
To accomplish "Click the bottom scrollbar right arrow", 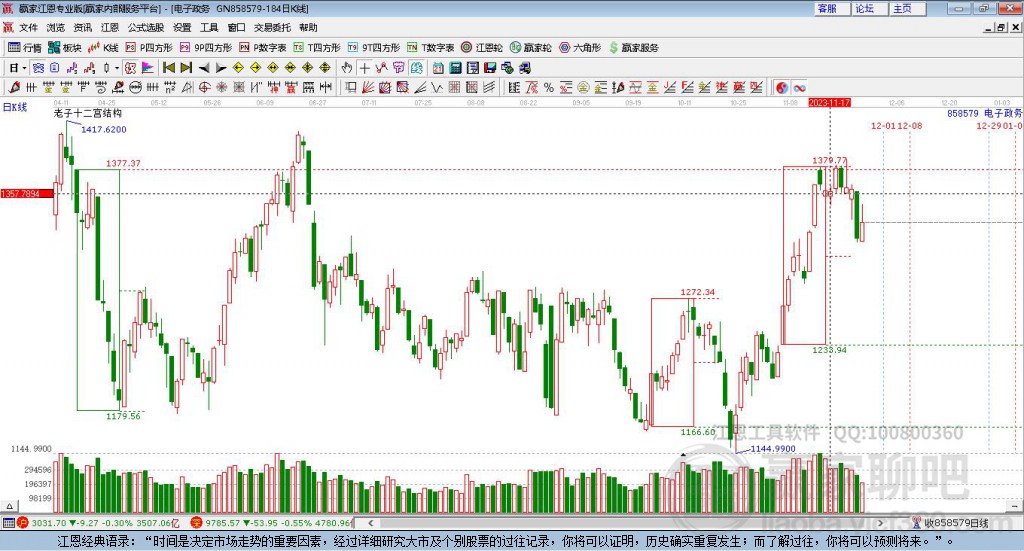I will (880, 523).
